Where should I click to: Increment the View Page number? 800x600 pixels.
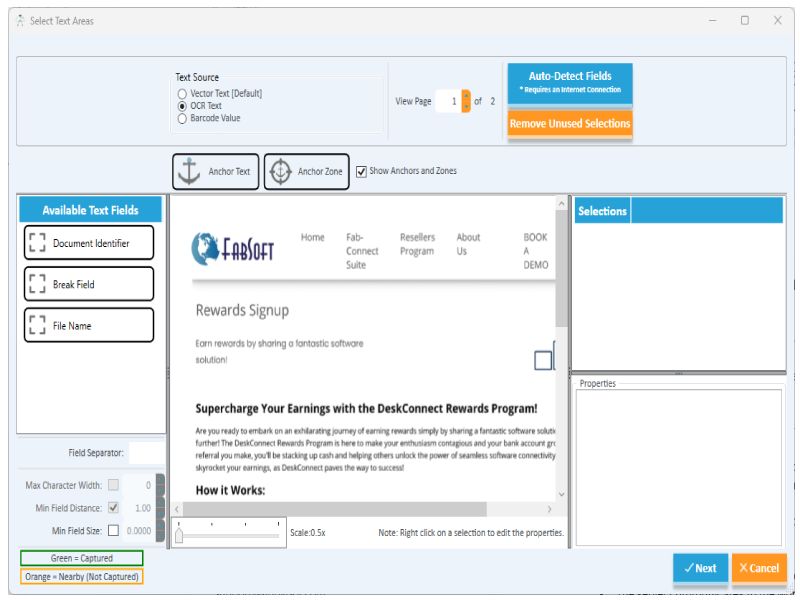click(x=466, y=96)
